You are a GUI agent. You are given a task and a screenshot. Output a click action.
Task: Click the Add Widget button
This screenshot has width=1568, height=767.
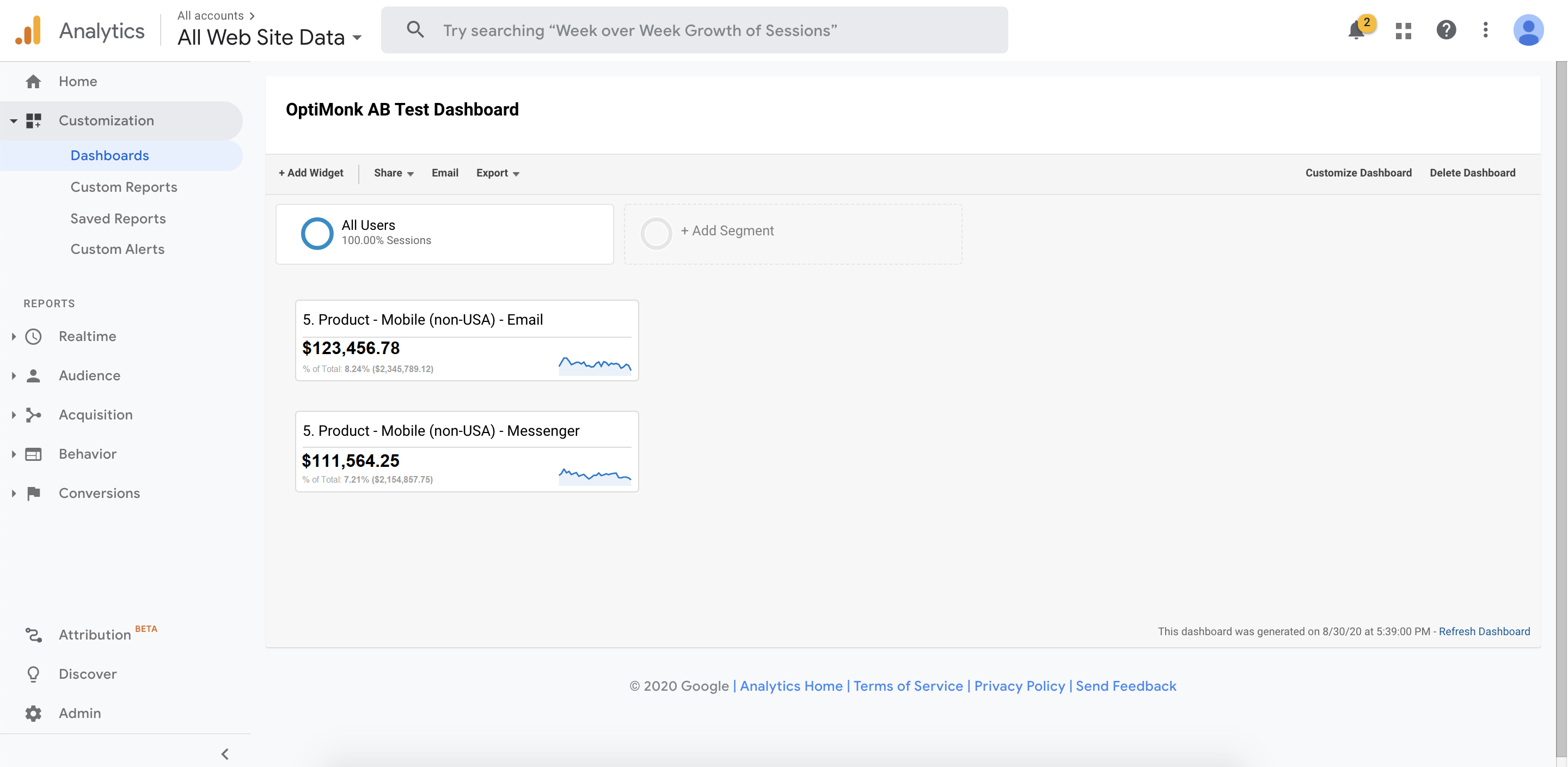click(x=310, y=173)
